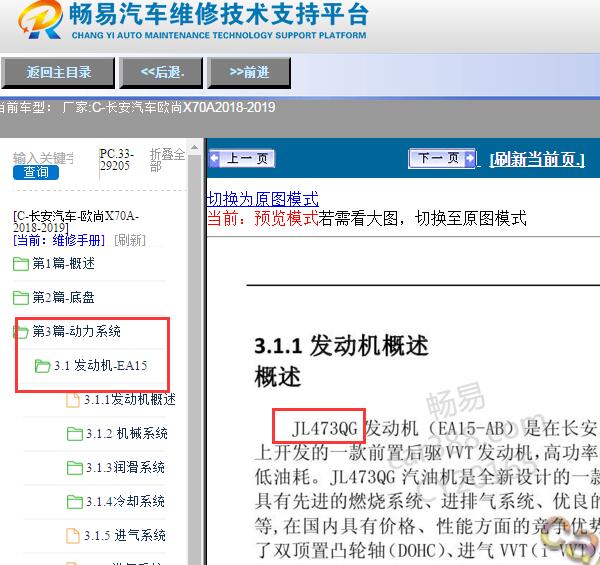Image resolution: width=600 pixels, height=565 pixels.
Task: Click the right arrow icon on 下一页
Action: pos(470,158)
